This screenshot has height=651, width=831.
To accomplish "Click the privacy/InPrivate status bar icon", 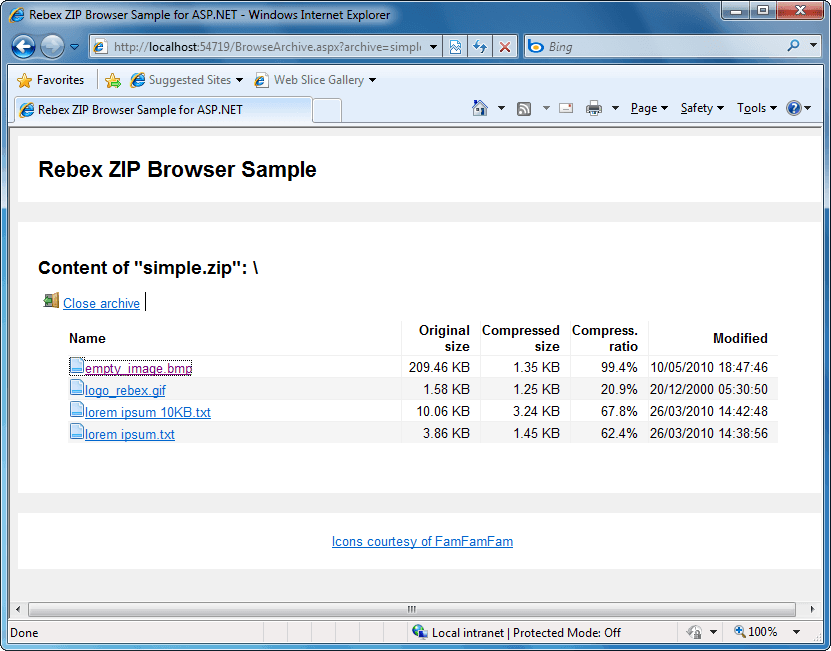I will (x=694, y=632).
